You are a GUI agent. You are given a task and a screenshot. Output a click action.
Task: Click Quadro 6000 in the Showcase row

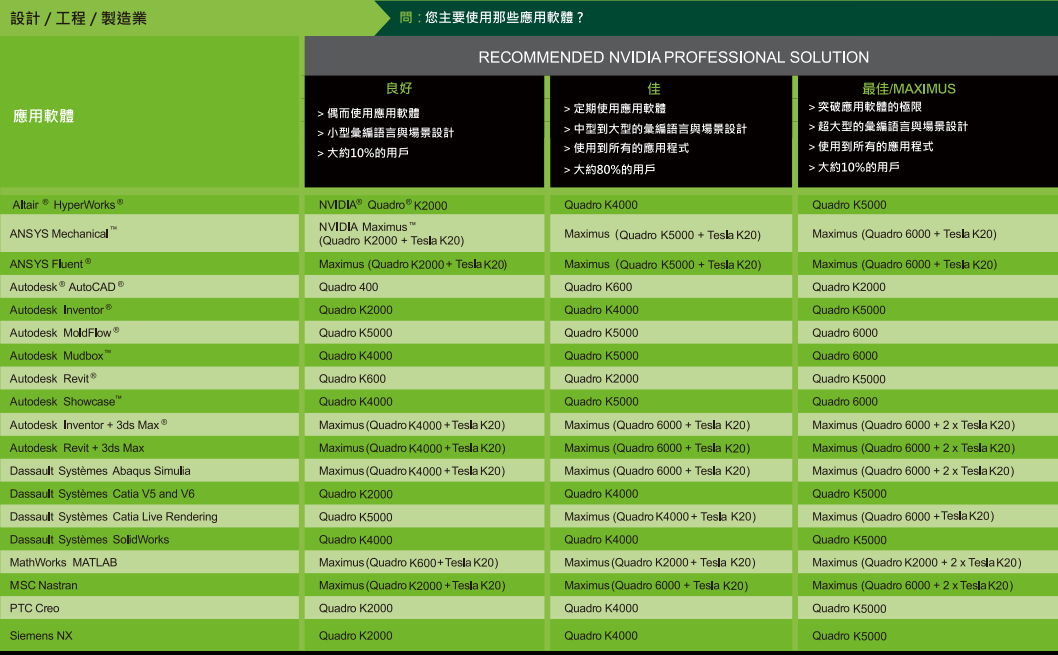pyautogui.click(x=845, y=401)
